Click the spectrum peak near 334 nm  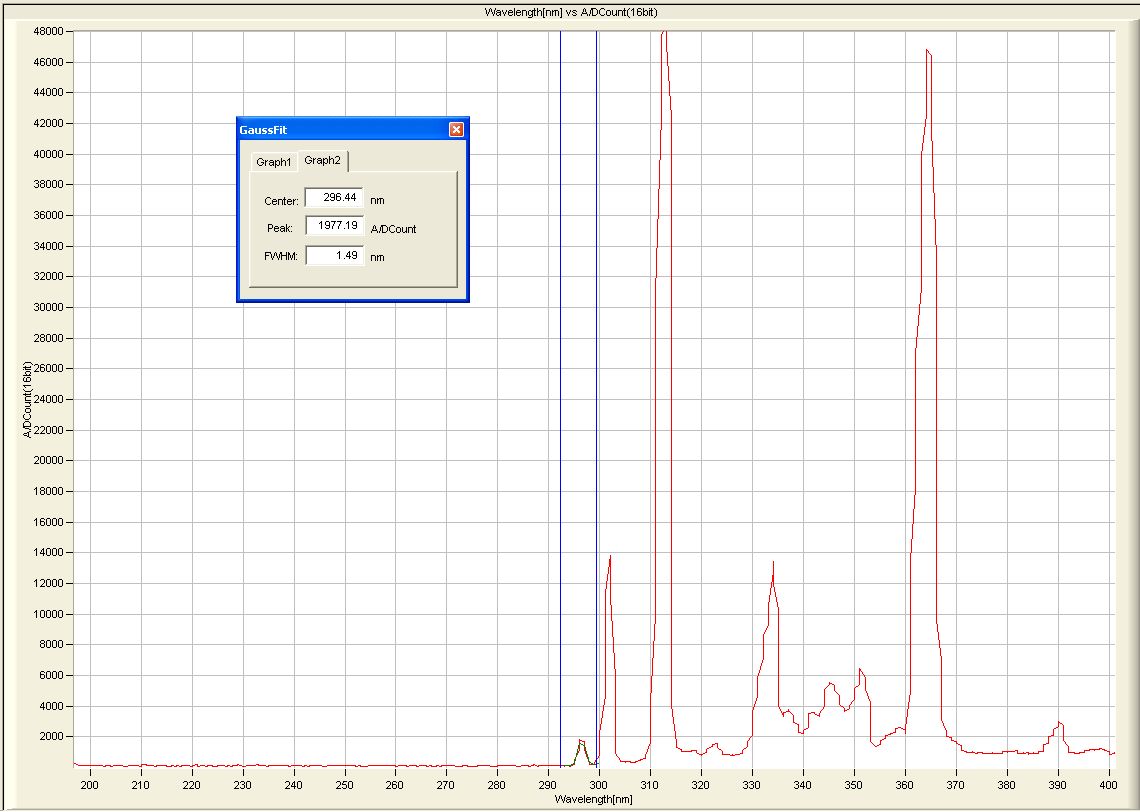[772, 566]
